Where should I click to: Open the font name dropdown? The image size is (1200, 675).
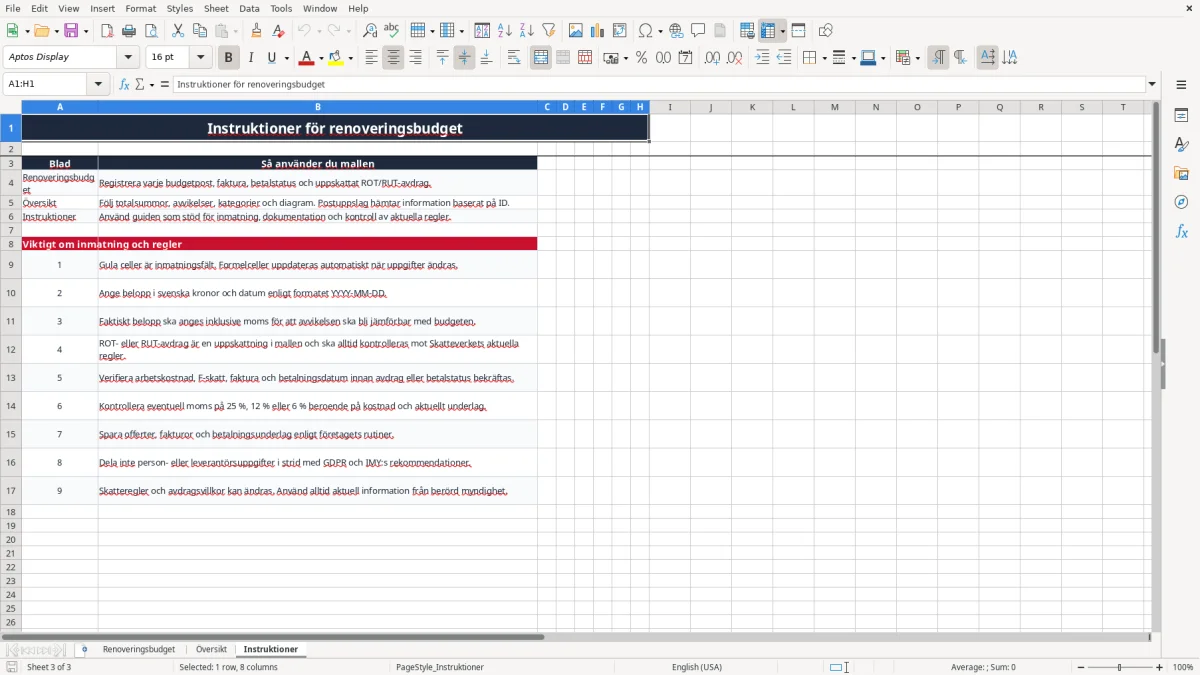(127, 58)
